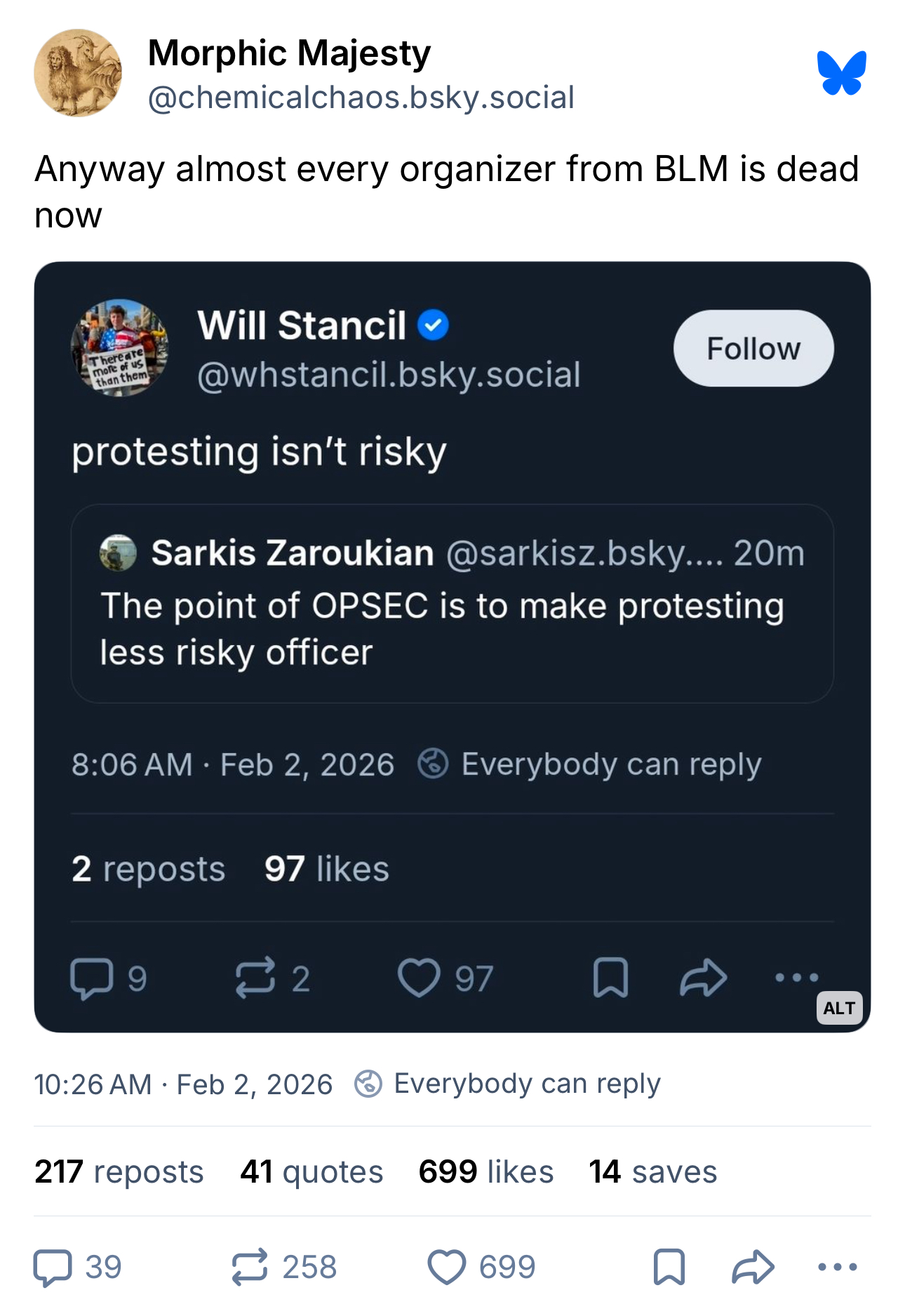Bookmark the Morphic Majesty post

pos(669,1268)
